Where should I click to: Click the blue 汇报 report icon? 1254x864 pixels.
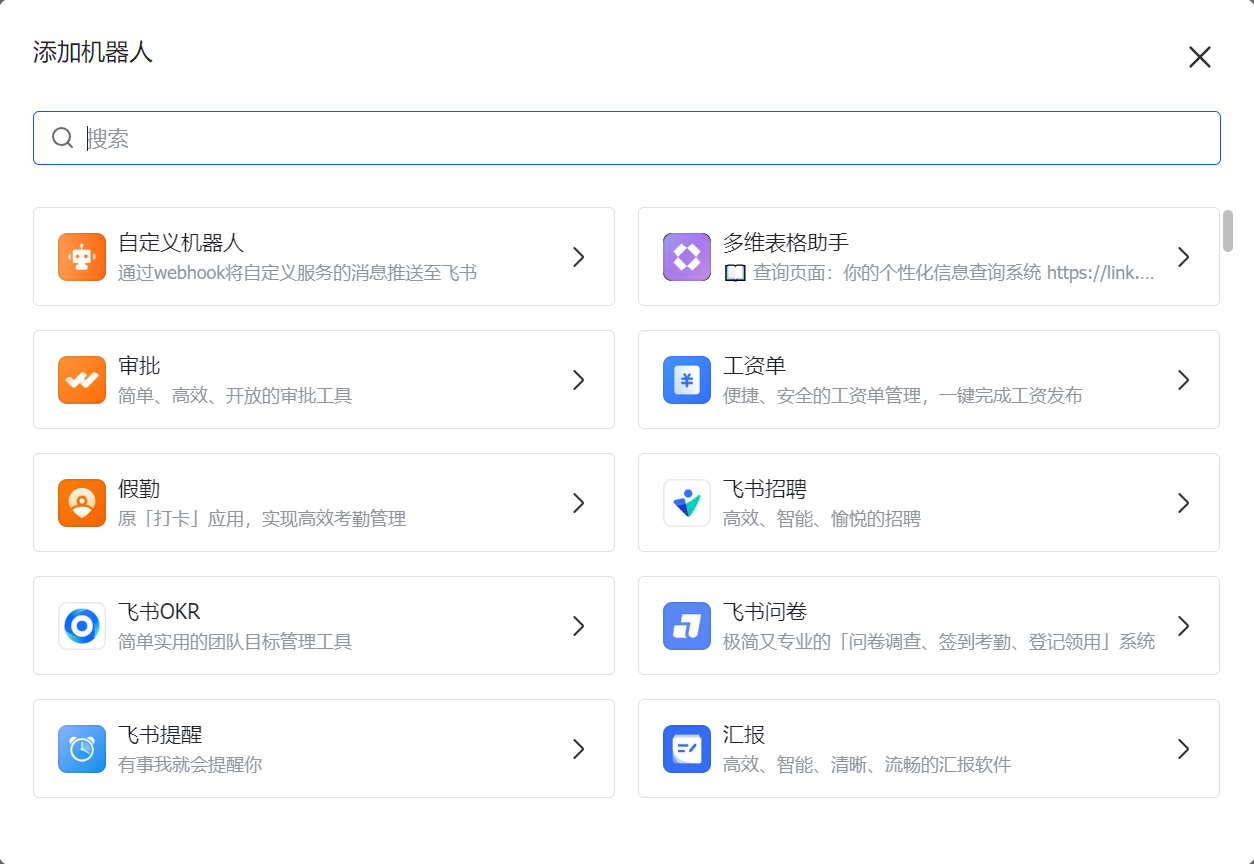pyautogui.click(x=687, y=749)
